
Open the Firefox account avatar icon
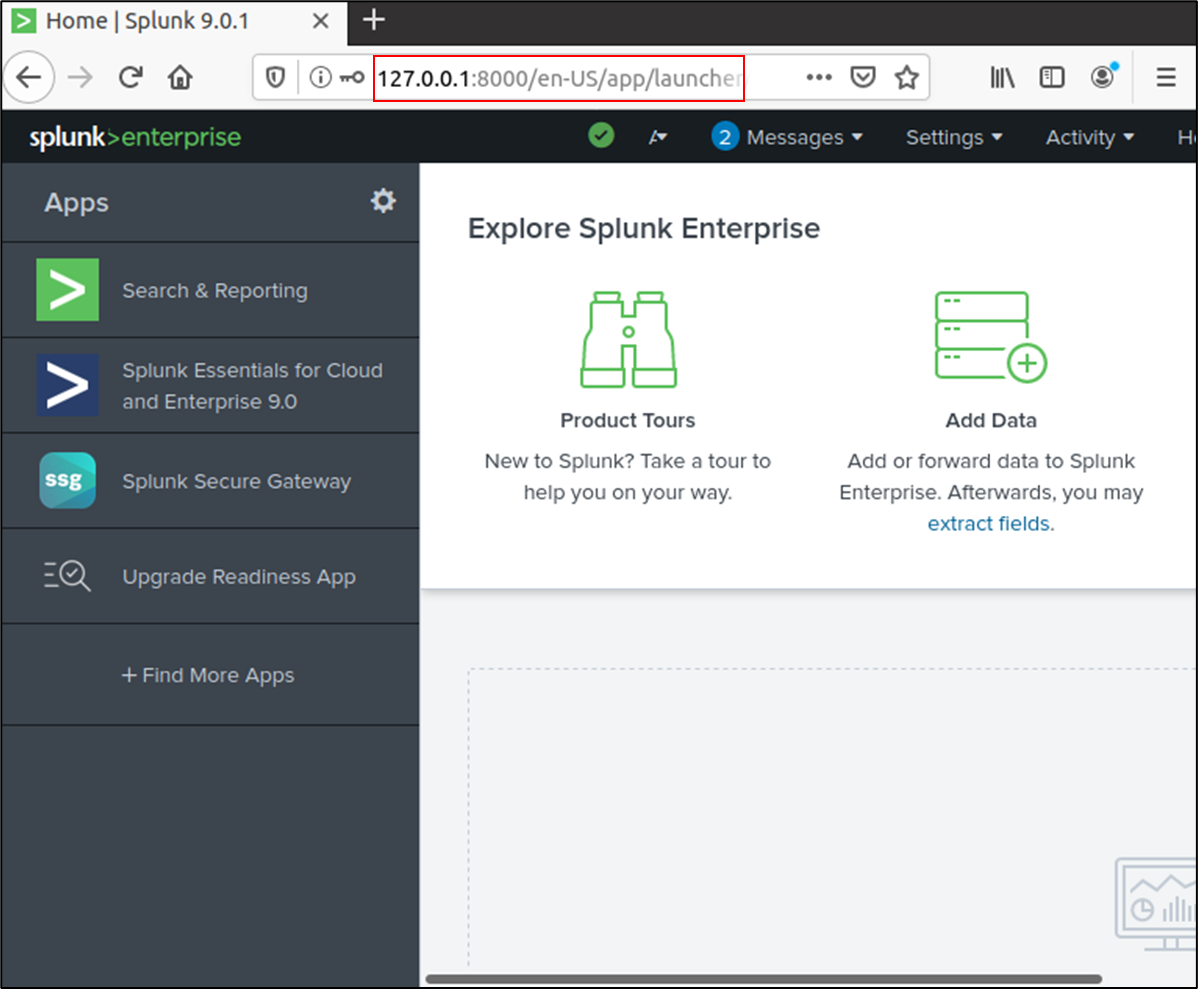[x=1103, y=77]
